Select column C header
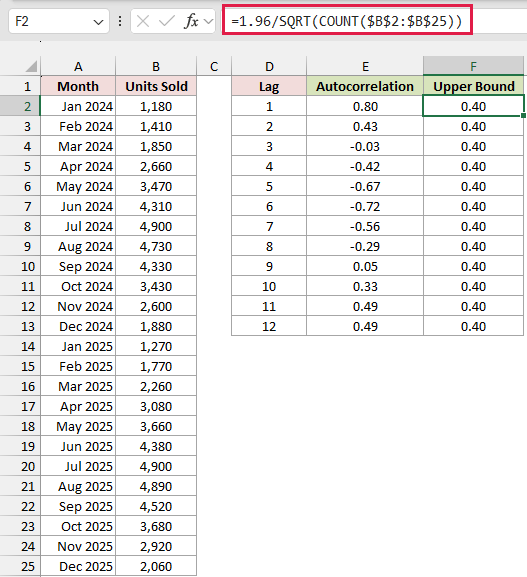 [214, 66]
